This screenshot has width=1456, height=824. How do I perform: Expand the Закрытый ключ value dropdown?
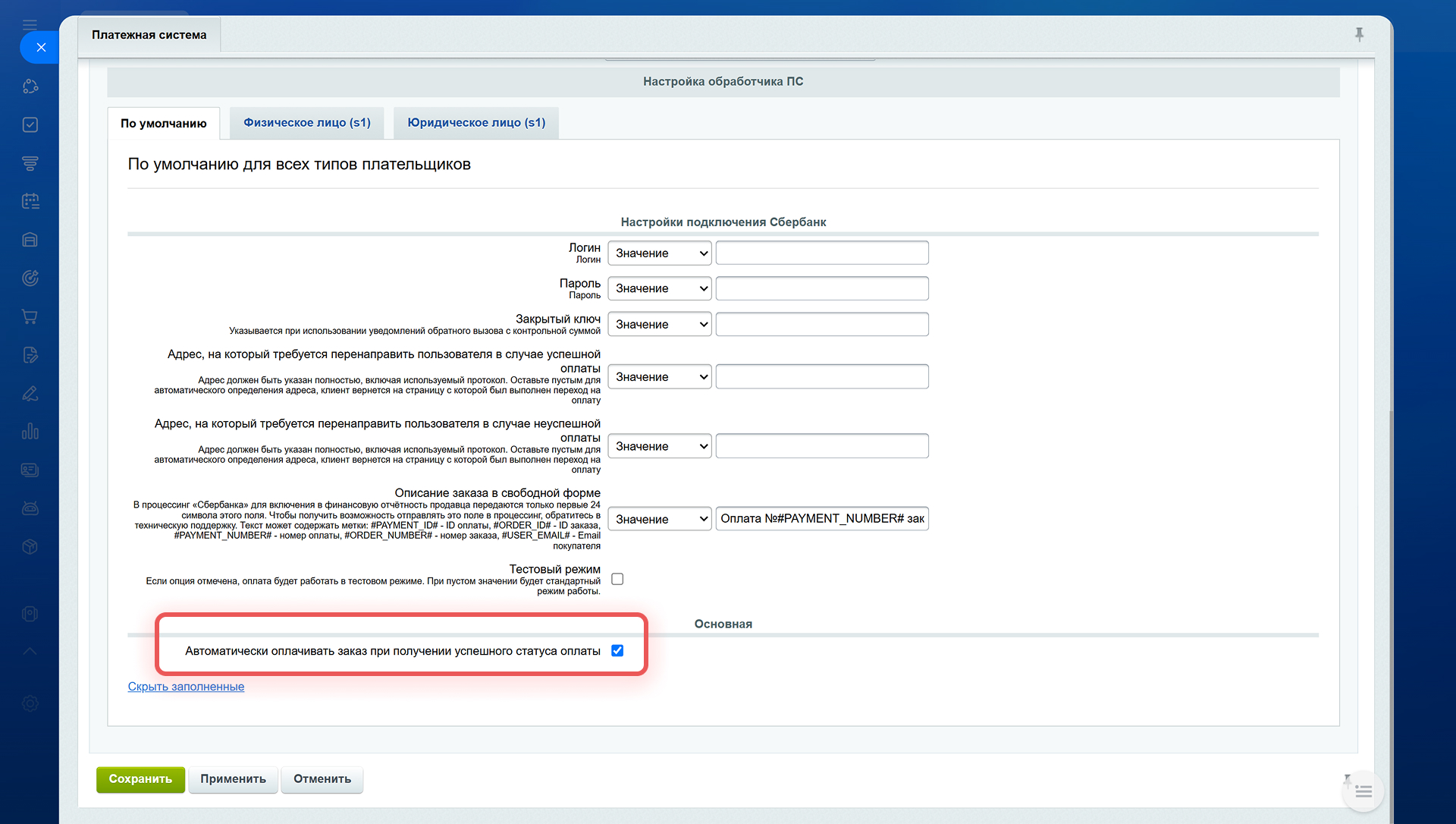click(x=659, y=324)
